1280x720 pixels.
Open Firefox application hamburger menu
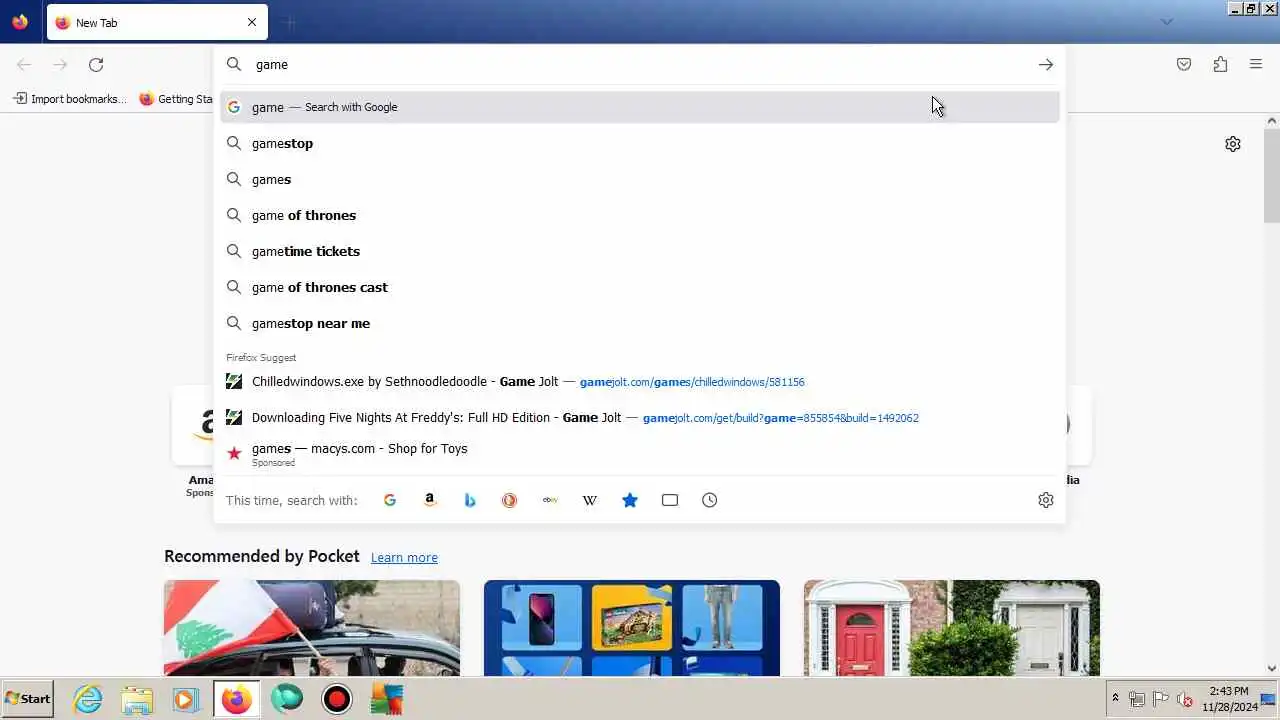(1256, 64)
